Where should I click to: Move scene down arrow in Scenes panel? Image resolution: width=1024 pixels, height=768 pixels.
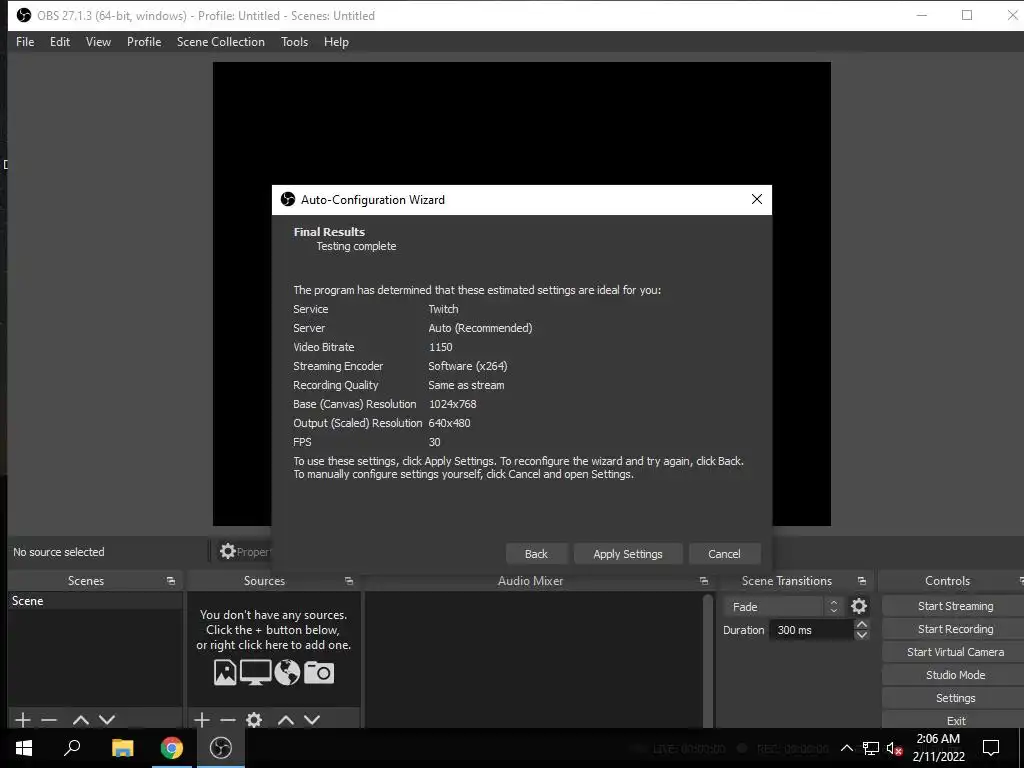point(107,720)
